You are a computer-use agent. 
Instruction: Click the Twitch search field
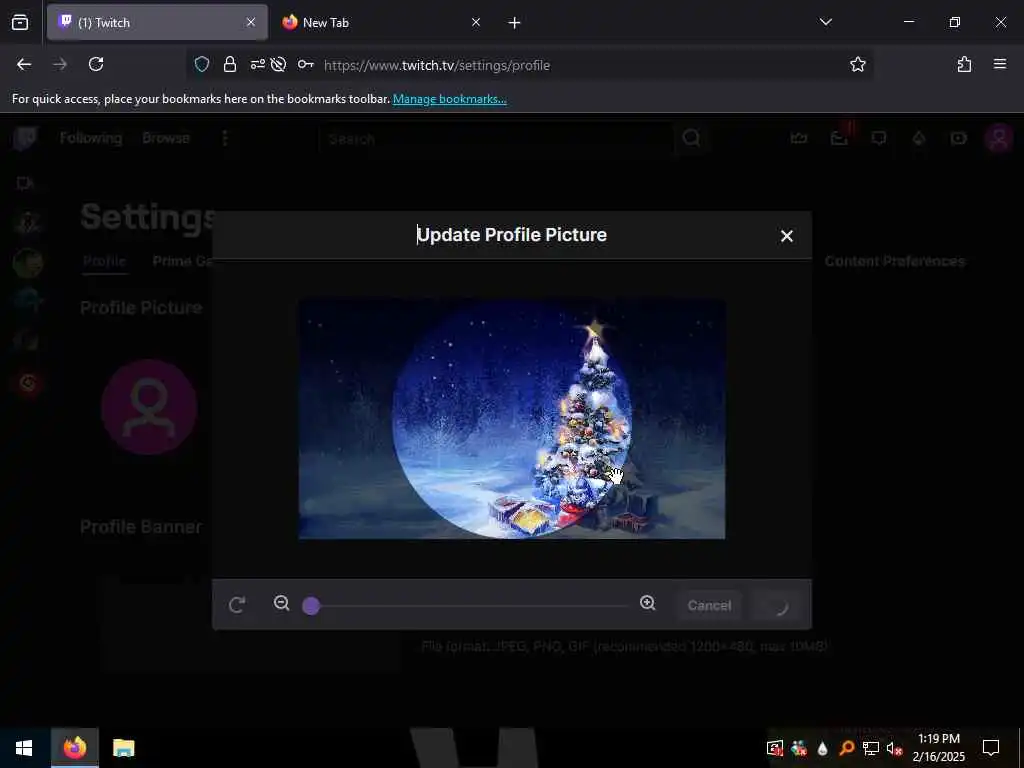click(498, 138)
